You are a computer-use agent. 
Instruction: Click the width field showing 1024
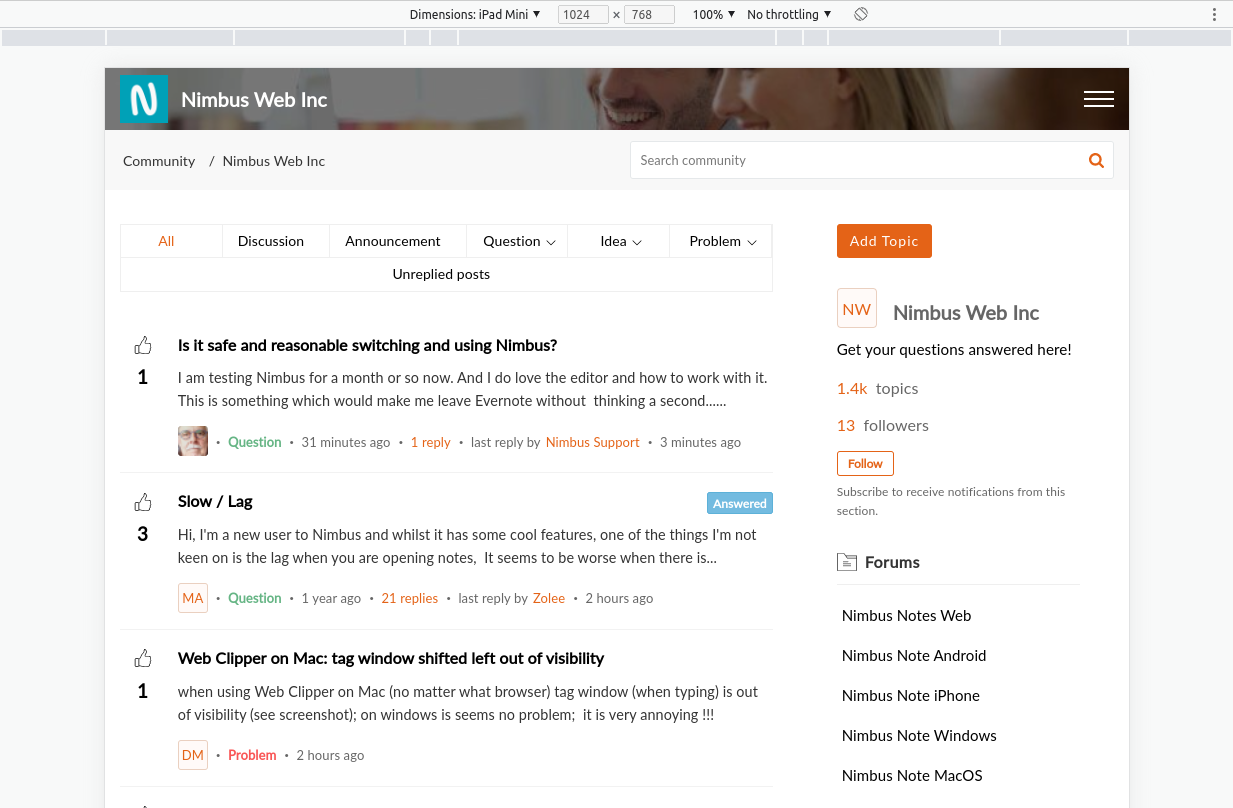coord(583,14)
